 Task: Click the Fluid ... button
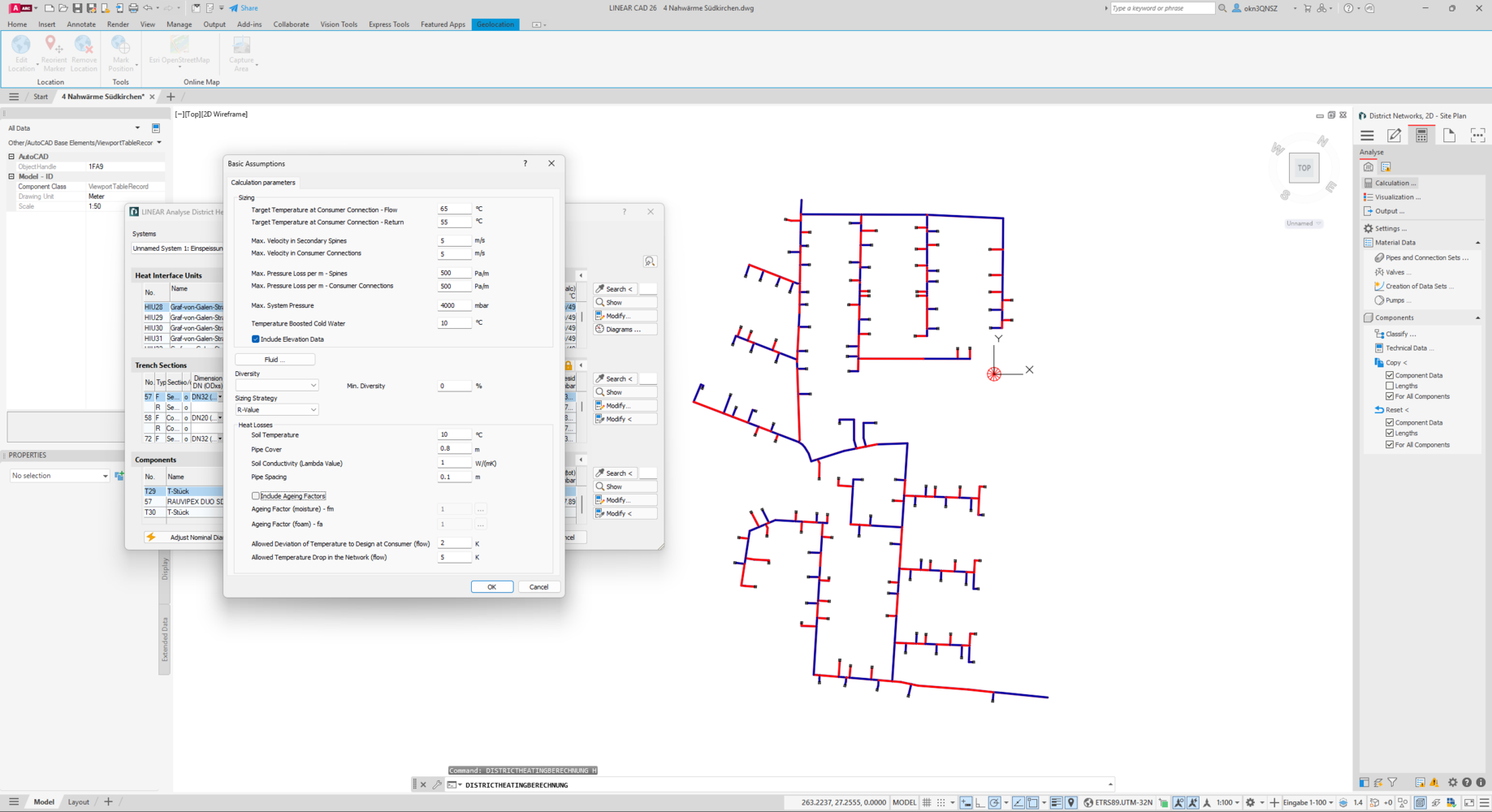coord(275,360)
